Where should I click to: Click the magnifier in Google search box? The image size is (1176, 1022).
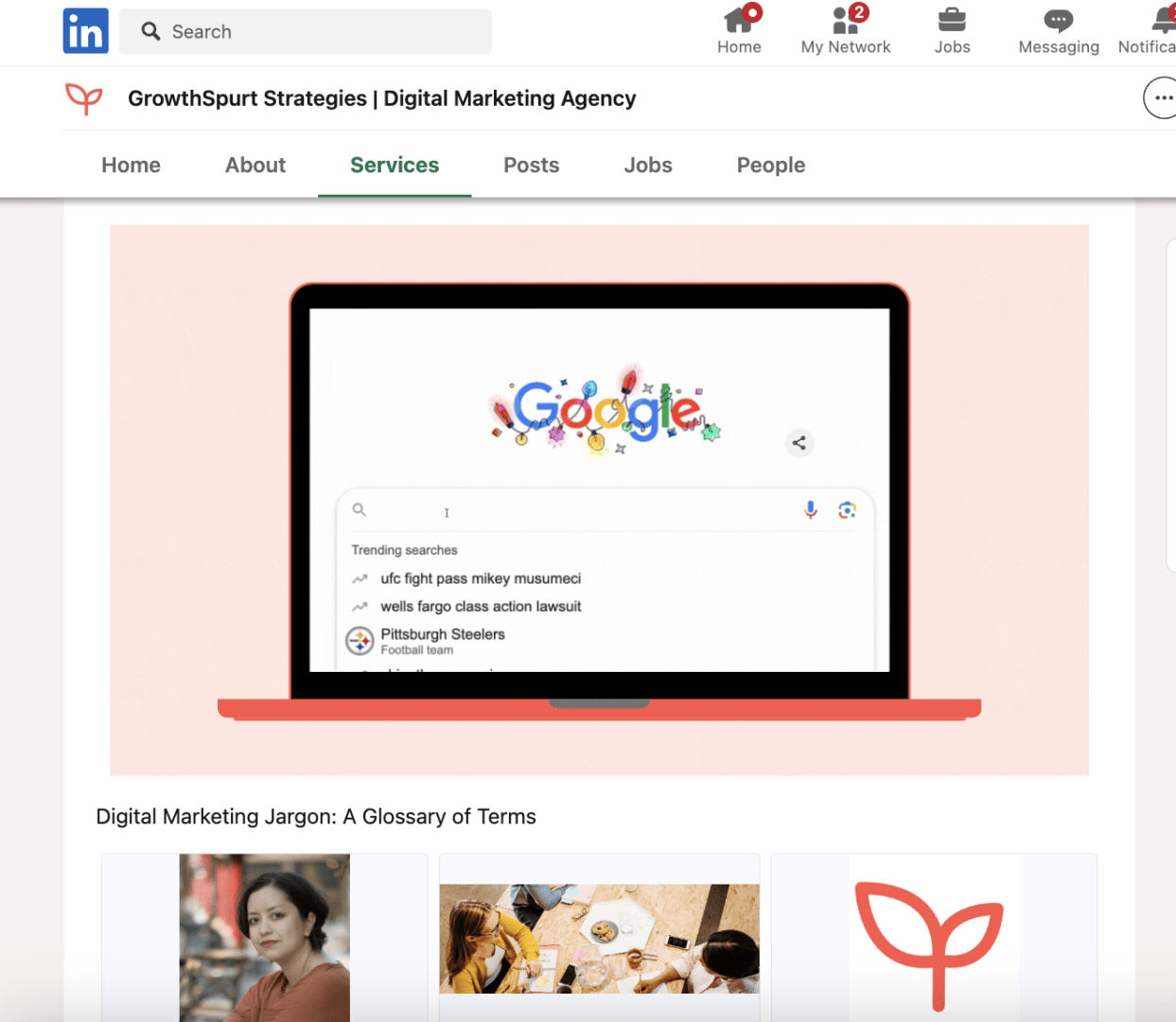(x=360, y=510)
